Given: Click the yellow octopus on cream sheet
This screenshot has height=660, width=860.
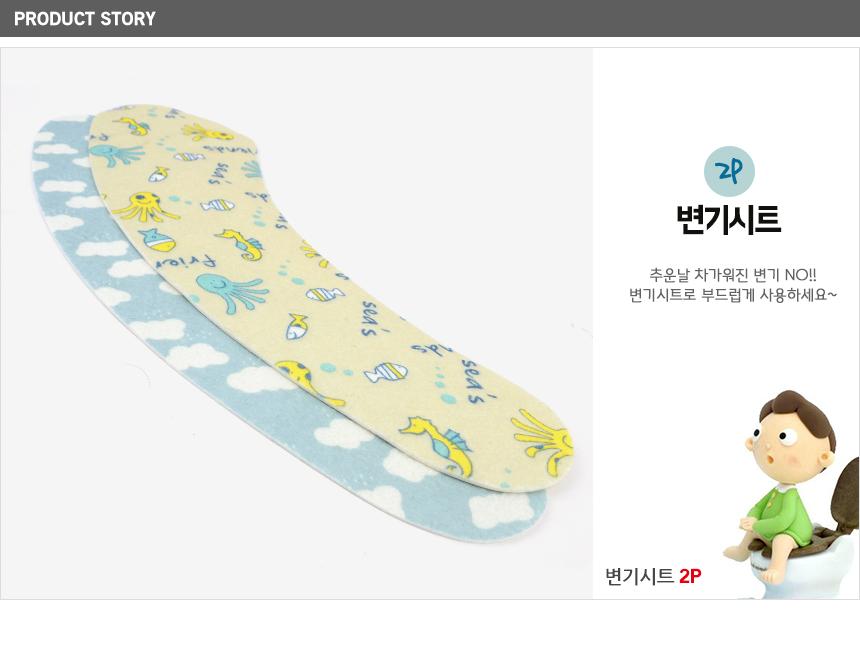Looking at the screenshot, I should [x=144, y=207].
